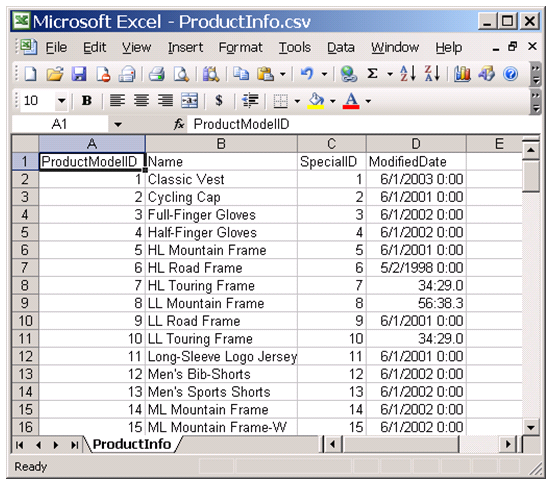This screenshot has width=551, height=484.
Task: Open the Insert menu
Action: (185, 47)
